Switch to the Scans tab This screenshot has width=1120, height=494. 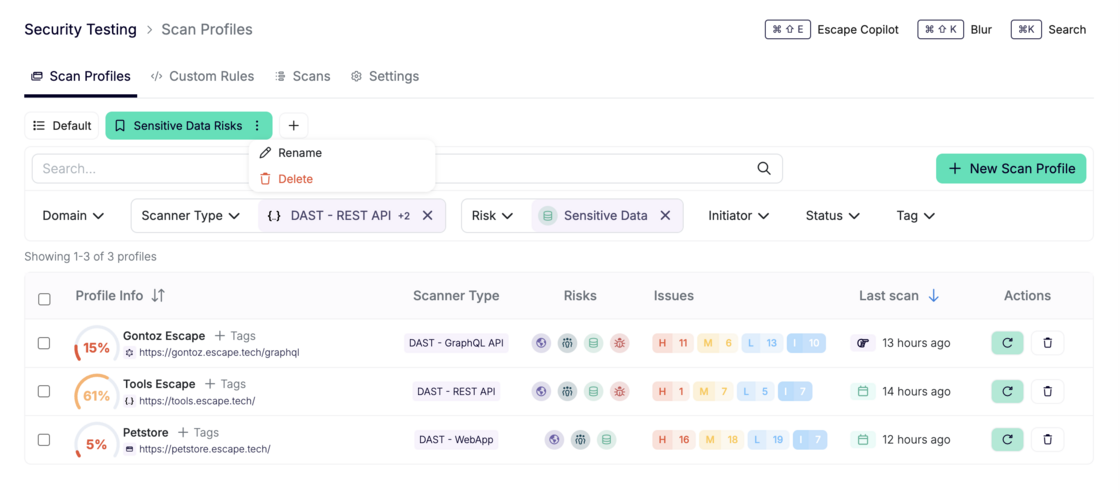(303, 76)
